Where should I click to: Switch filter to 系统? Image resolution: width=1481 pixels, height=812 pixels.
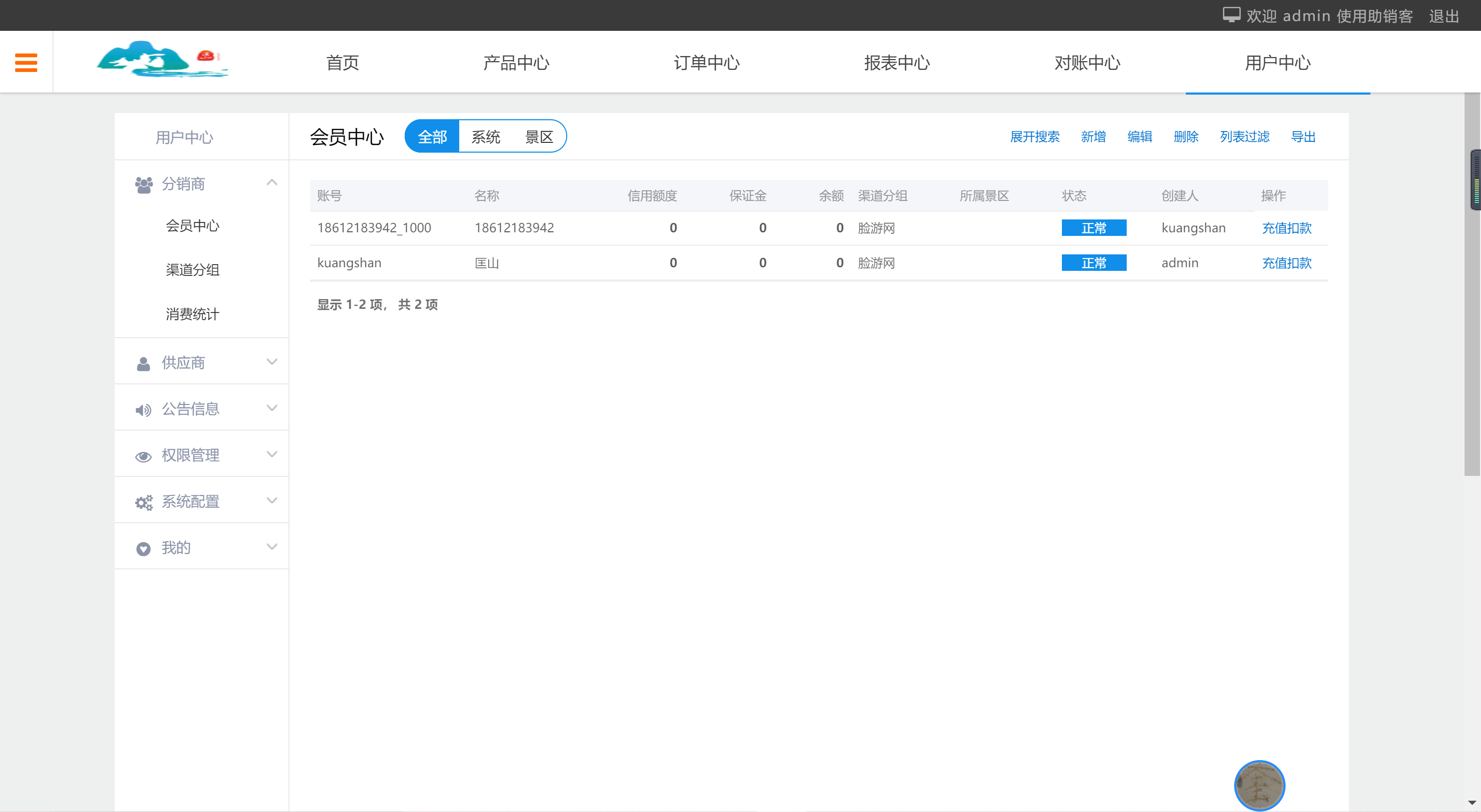coord(485,137)
